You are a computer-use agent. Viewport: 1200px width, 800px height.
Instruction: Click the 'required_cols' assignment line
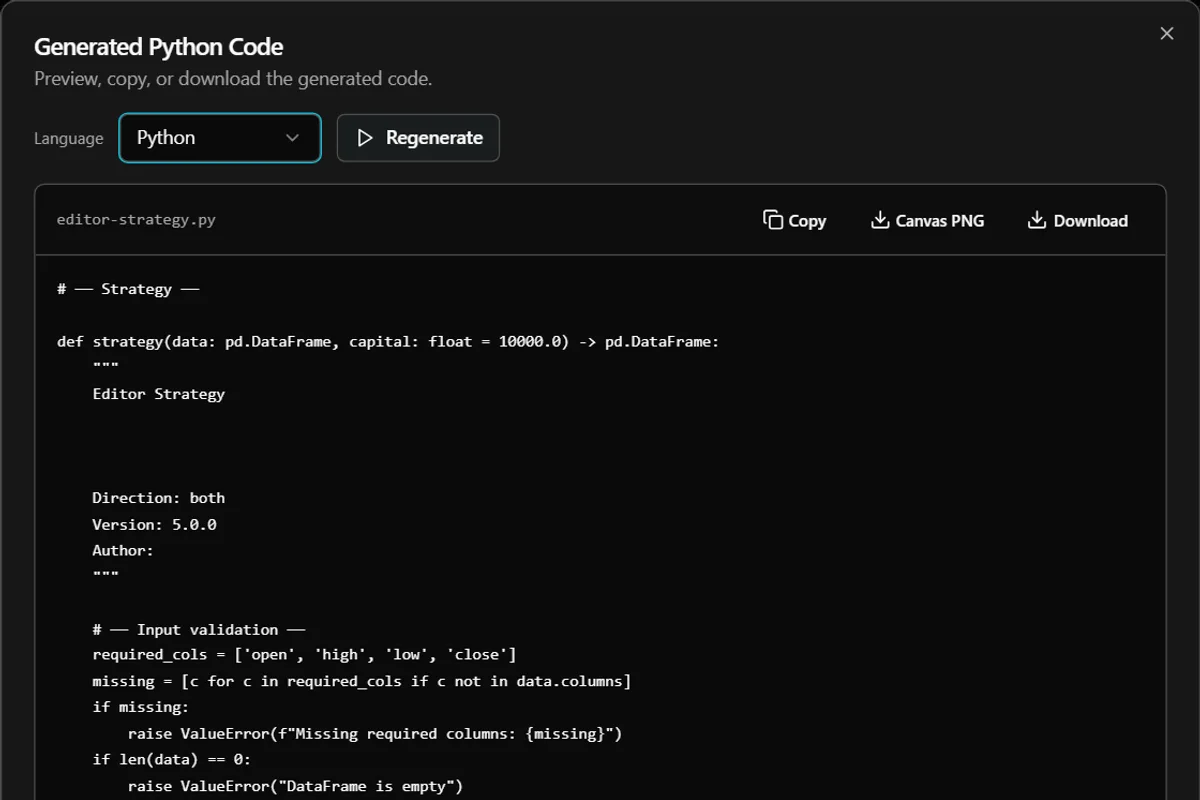(x=304, y=655)
